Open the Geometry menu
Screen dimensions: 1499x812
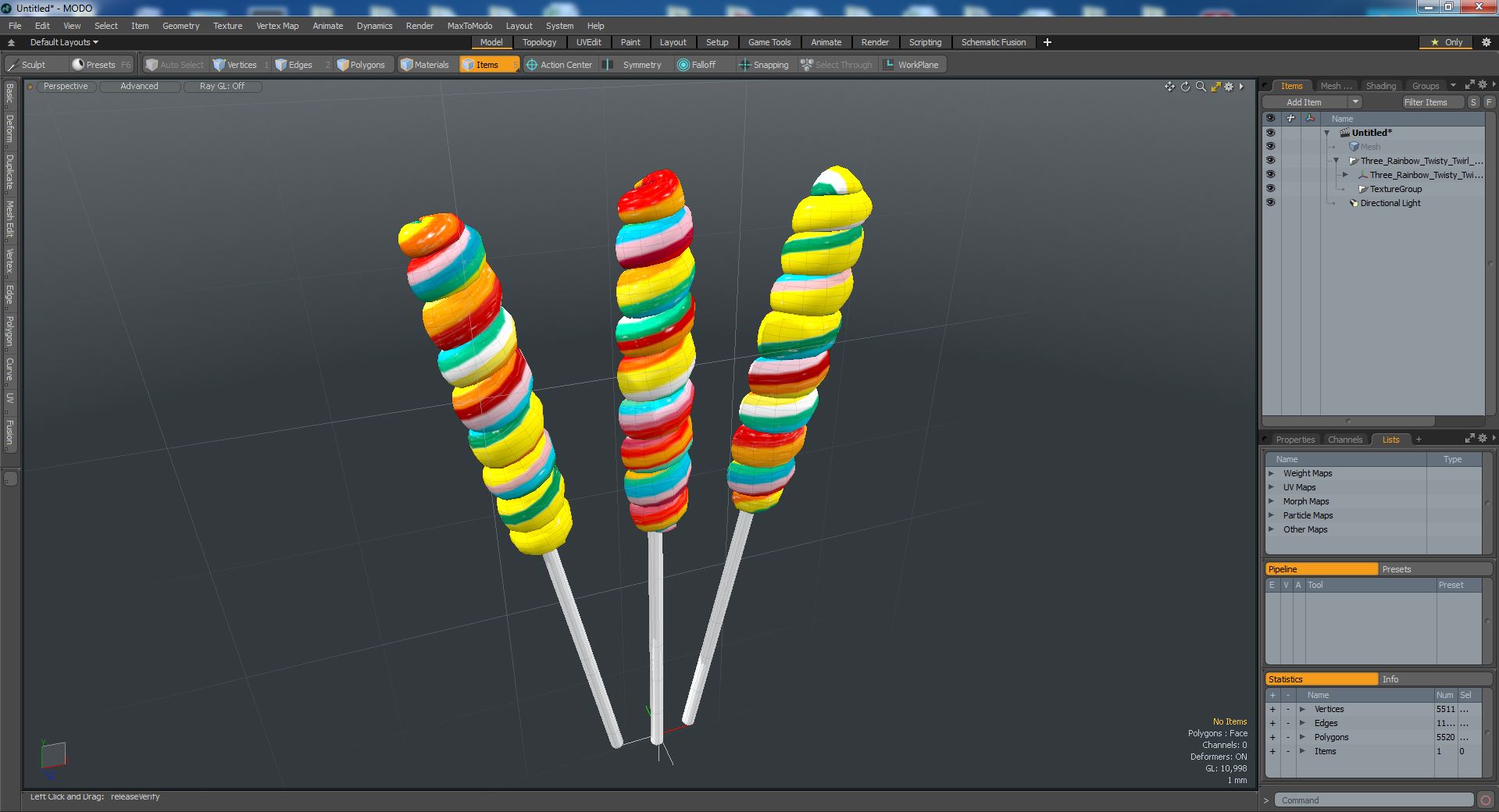(x=180, y=26)
